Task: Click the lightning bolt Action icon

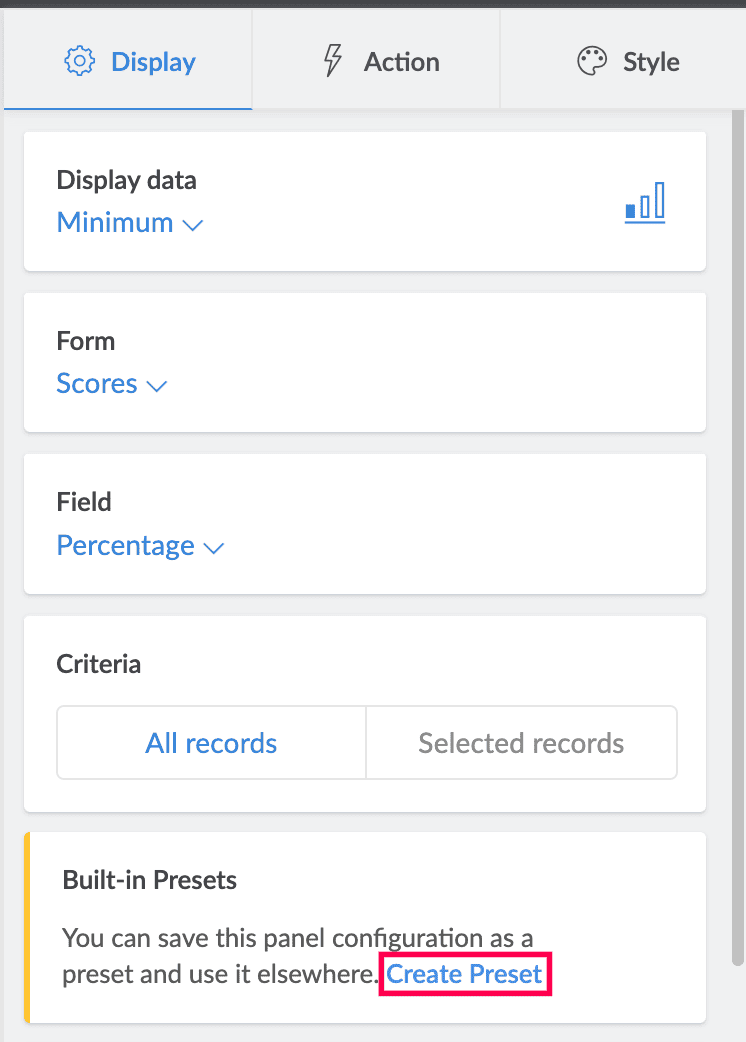Action: pyautogui.click(x=332, y=62)
